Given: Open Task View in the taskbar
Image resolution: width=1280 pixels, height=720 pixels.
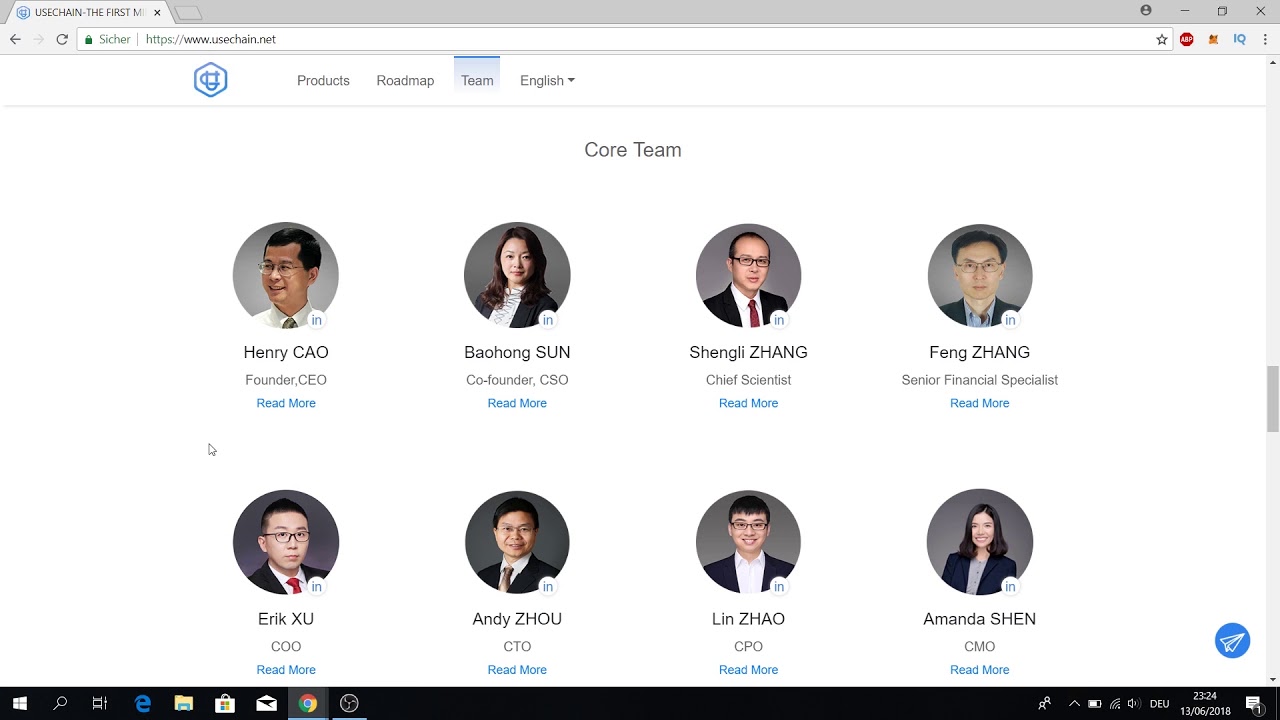Looking at the screenshot, I should coord(100,703).
